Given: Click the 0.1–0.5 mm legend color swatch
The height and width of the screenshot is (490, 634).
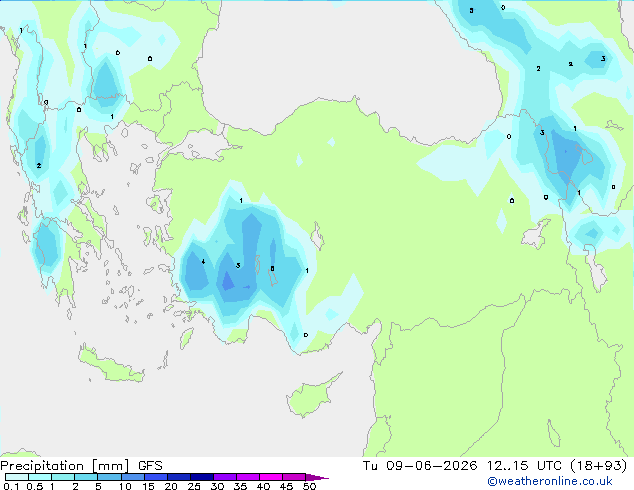Looking at the screenshot, I should tap(17, 477).
